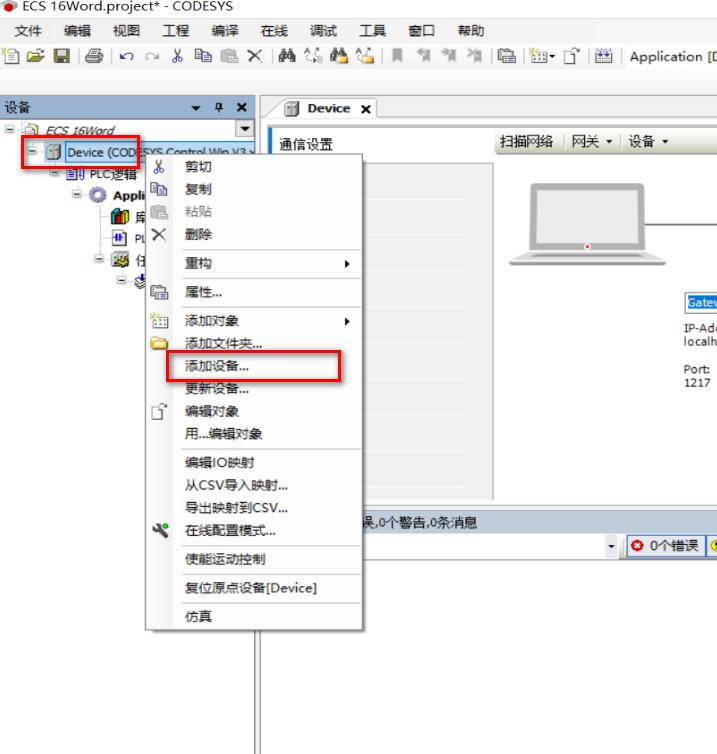Cut selection with toolbar scissors icon
This screenshot has width=717, height=754.
177,56
